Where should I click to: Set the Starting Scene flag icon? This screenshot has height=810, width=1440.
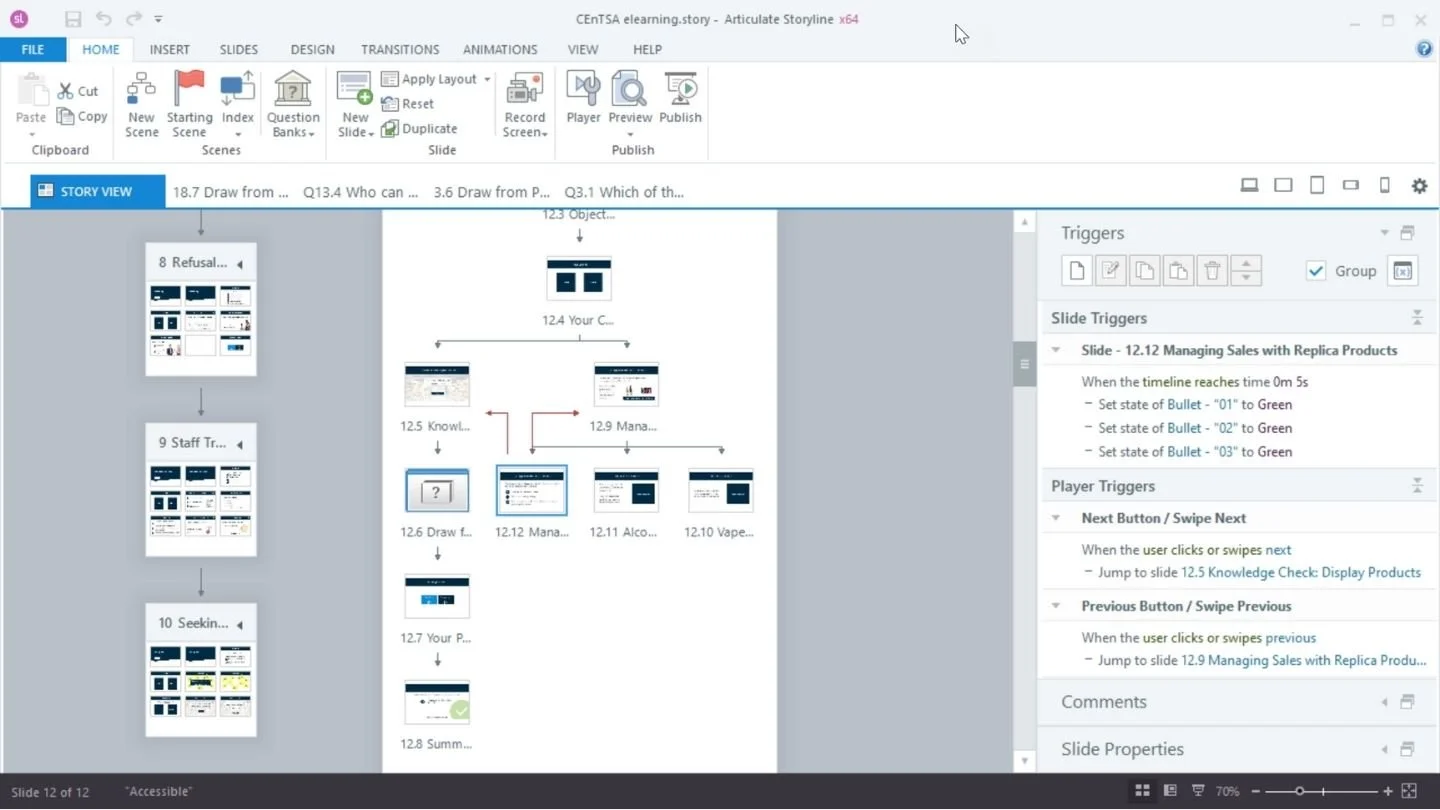click(x=189, y=88)
